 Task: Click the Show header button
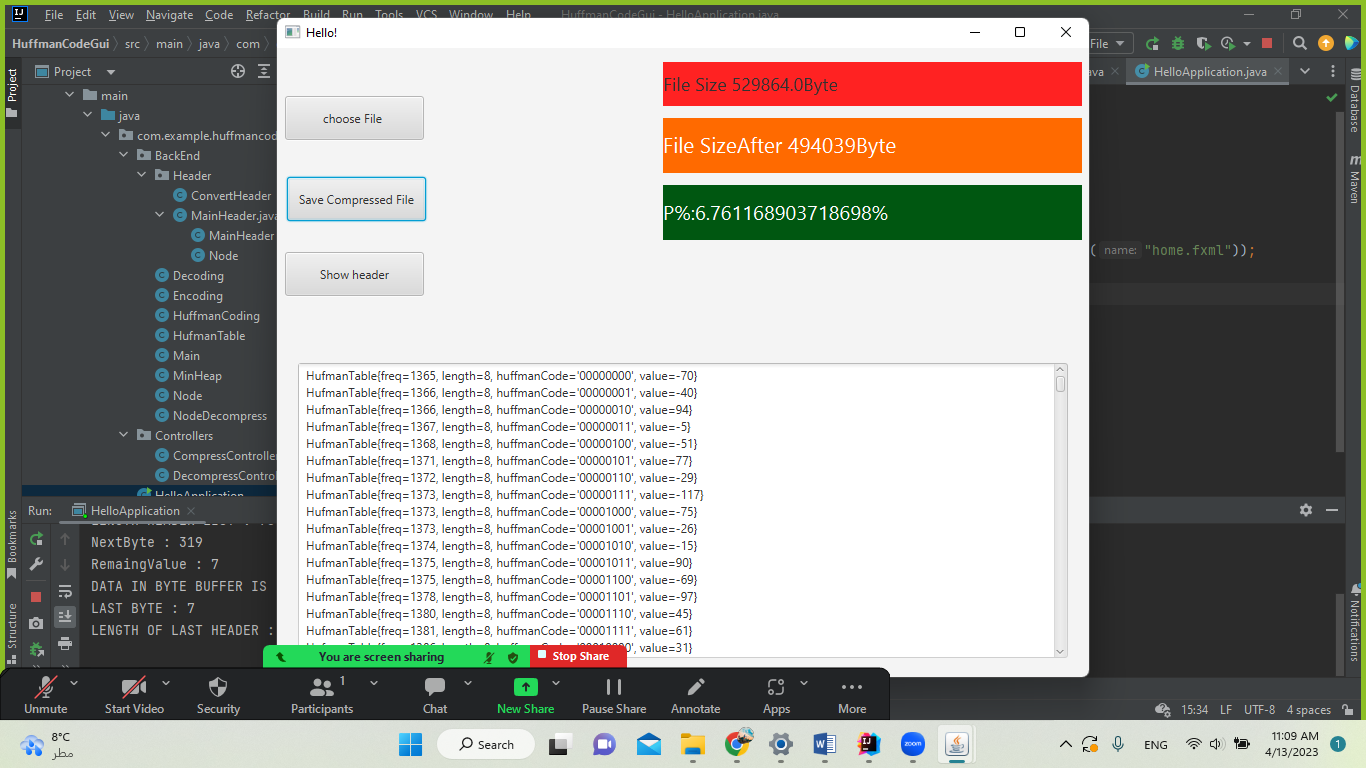pos(354,274)
